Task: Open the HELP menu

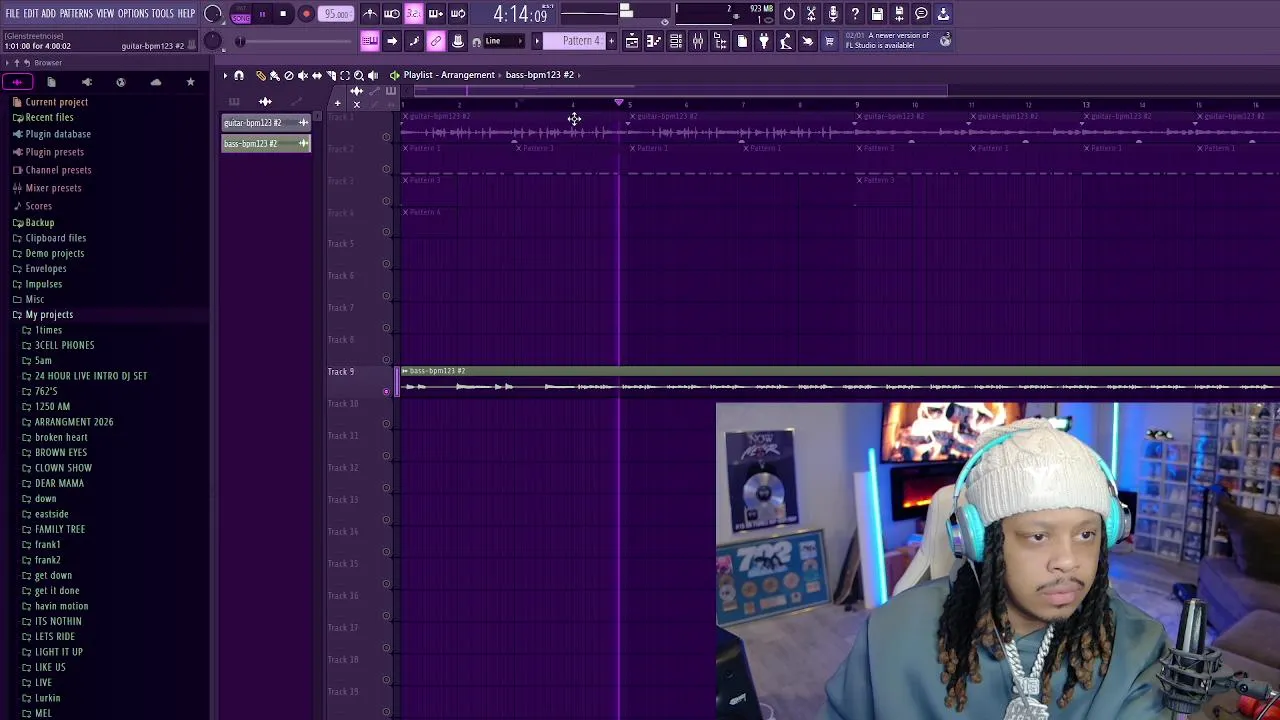Action: (x=186, y=13)
